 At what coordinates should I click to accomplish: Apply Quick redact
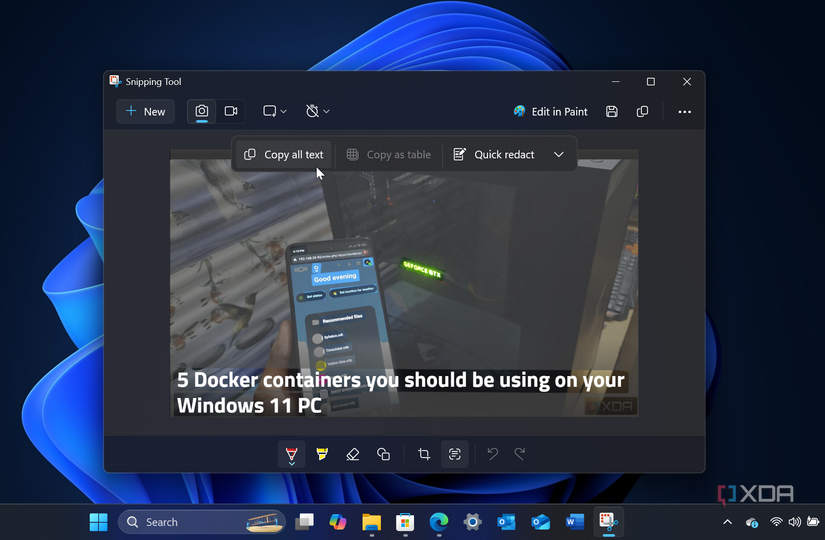[x=494, y=155]
